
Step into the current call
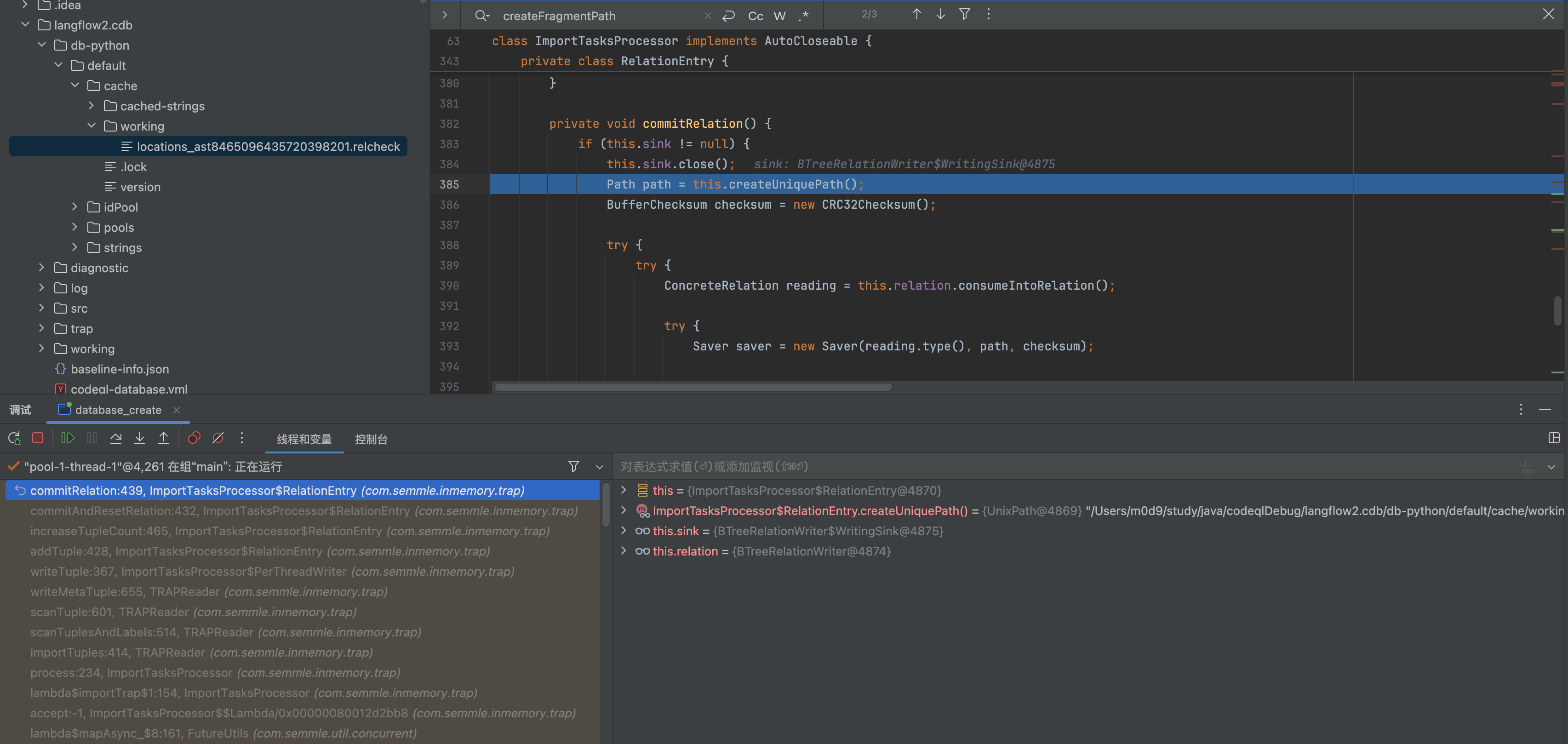(139, 438)
